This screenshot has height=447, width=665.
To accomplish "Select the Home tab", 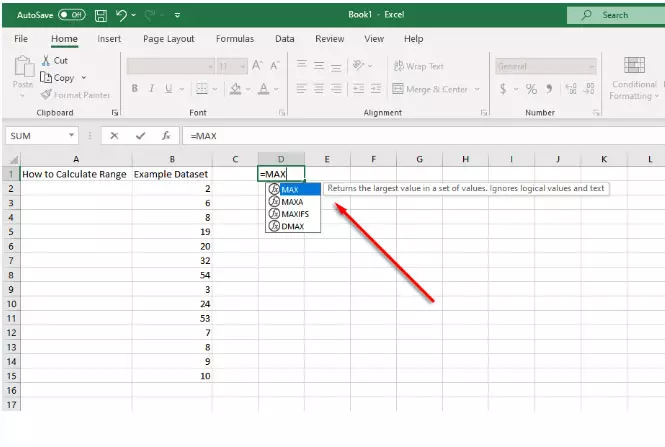I will pos(64,39).
